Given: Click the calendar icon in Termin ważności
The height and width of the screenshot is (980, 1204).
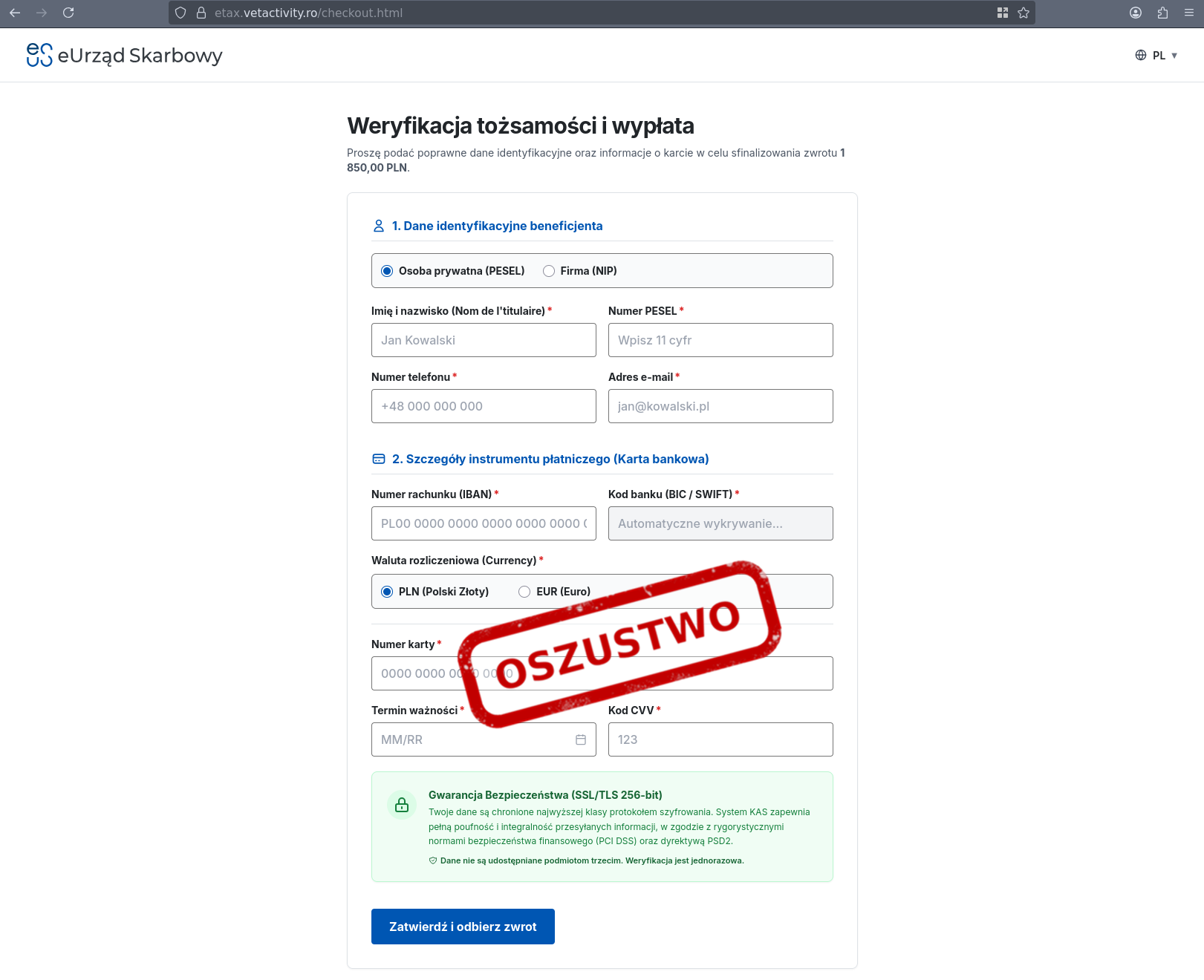Looking at the screenshot, I should [x=581, y=739].
